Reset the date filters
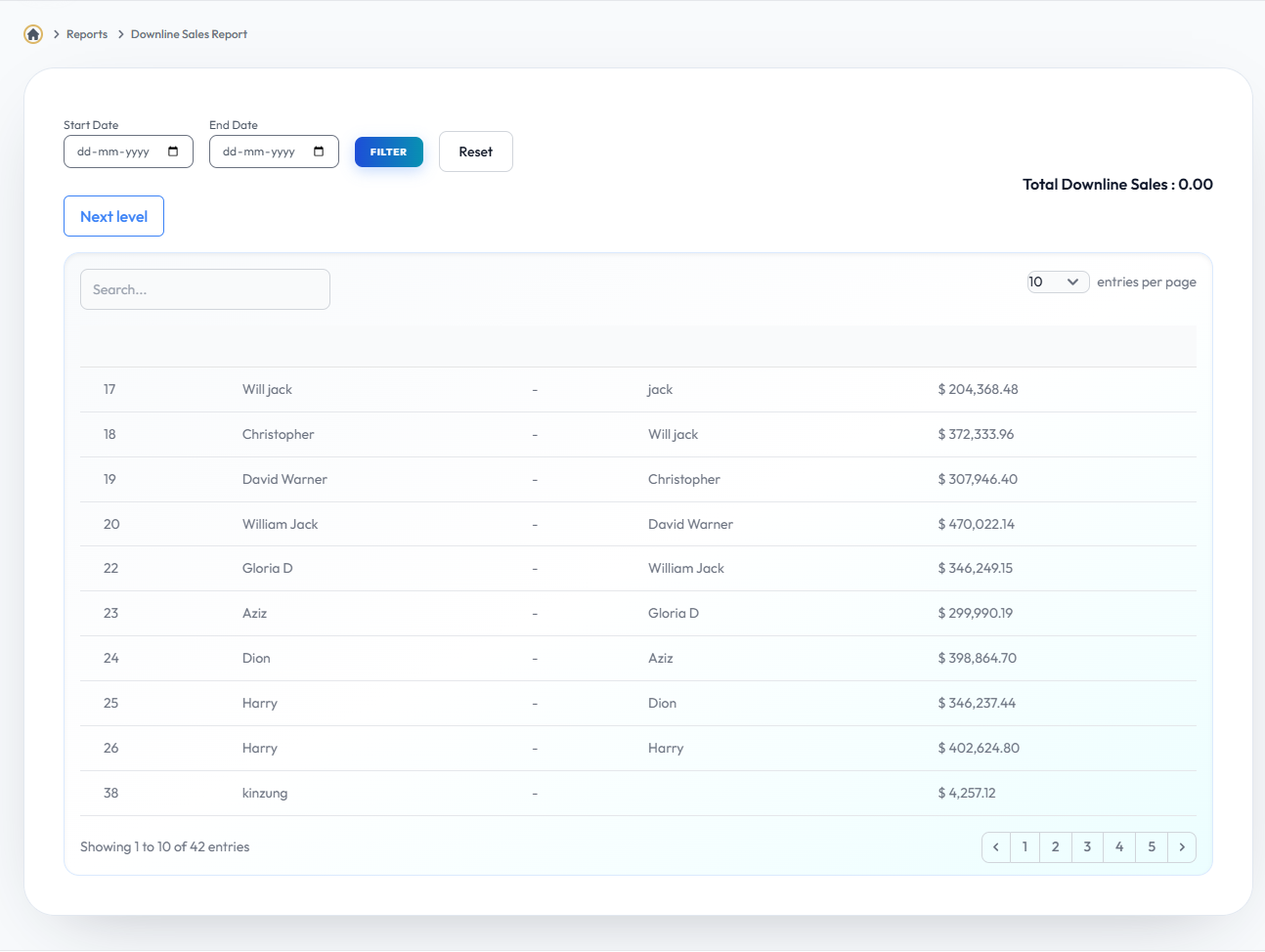The height and width of the screenshot is (952, 1265). 476,151
